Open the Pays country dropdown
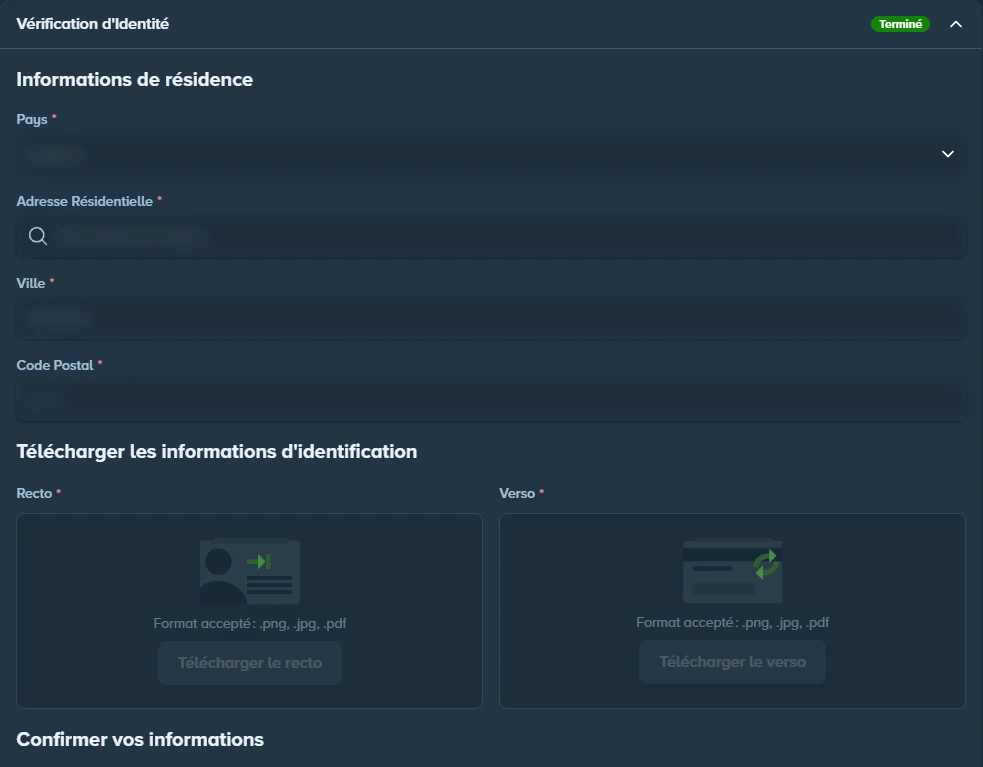 click(x=490, y=154)
